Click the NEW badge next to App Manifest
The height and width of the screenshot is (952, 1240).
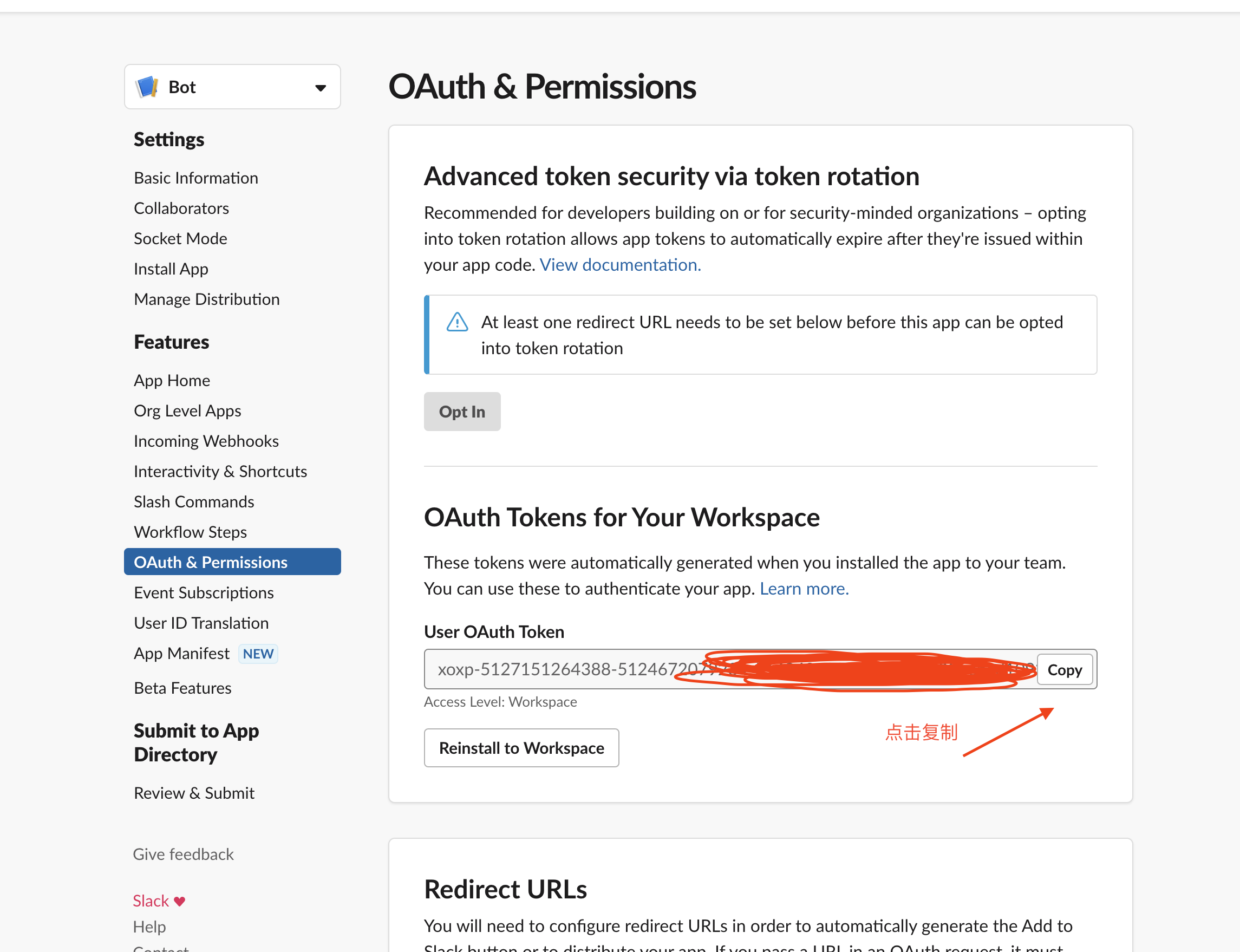pos(258,654)
